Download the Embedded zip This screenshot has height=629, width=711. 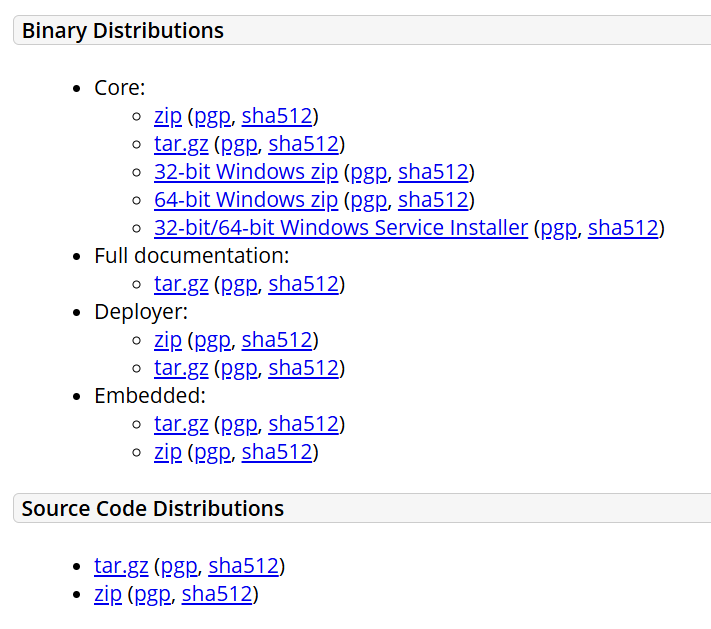[x=168, y=453]
